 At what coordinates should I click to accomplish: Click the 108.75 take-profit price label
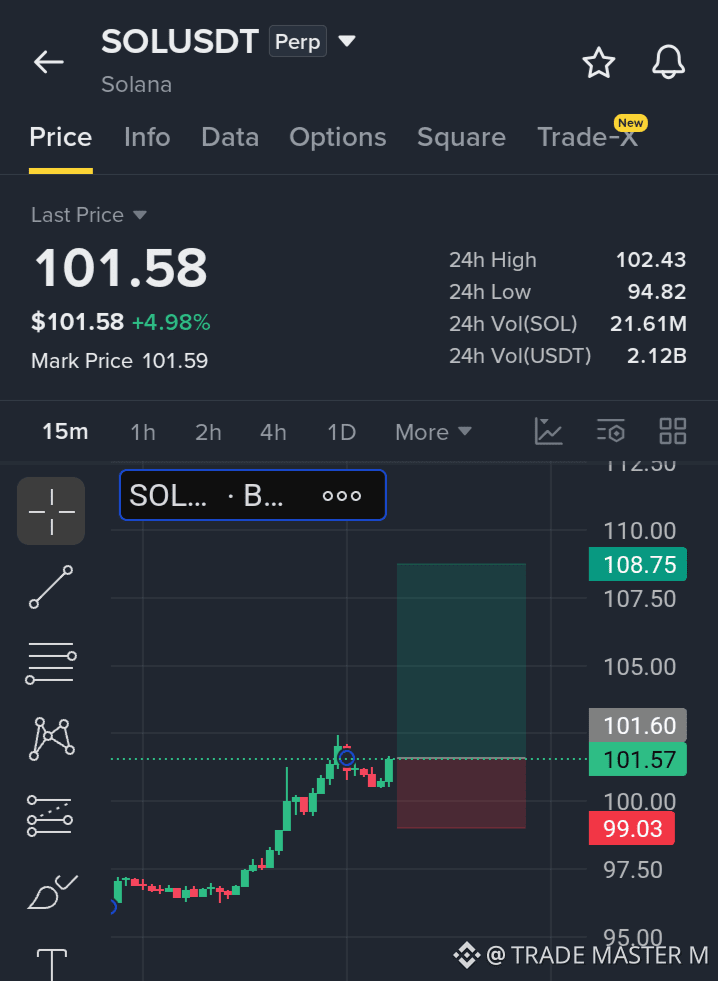[638, 564]
